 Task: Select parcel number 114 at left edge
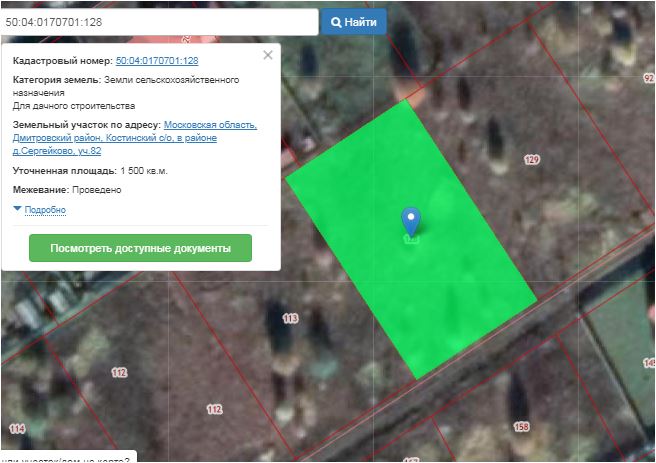16,428
